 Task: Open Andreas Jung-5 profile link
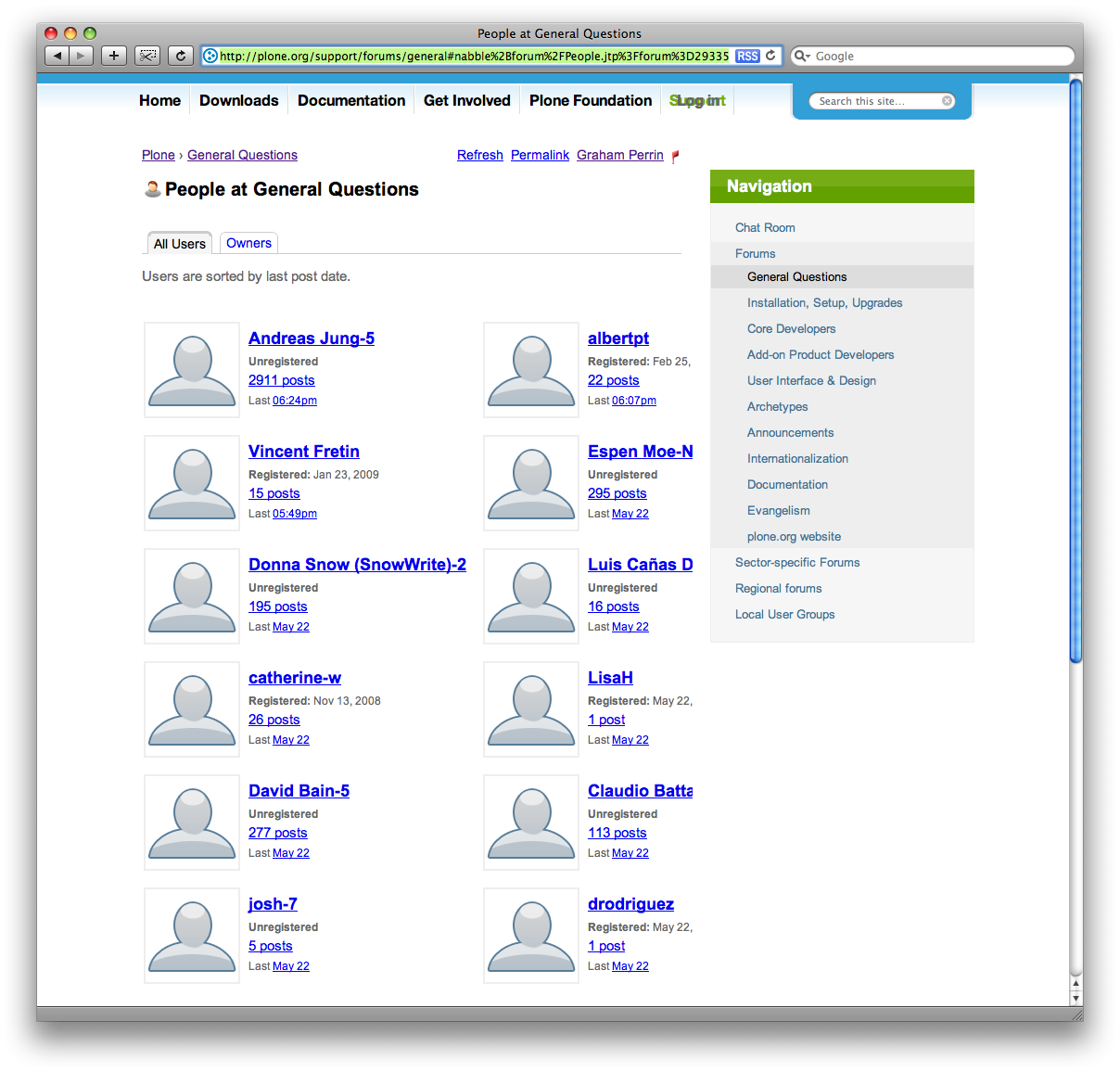tap(312, 338)
